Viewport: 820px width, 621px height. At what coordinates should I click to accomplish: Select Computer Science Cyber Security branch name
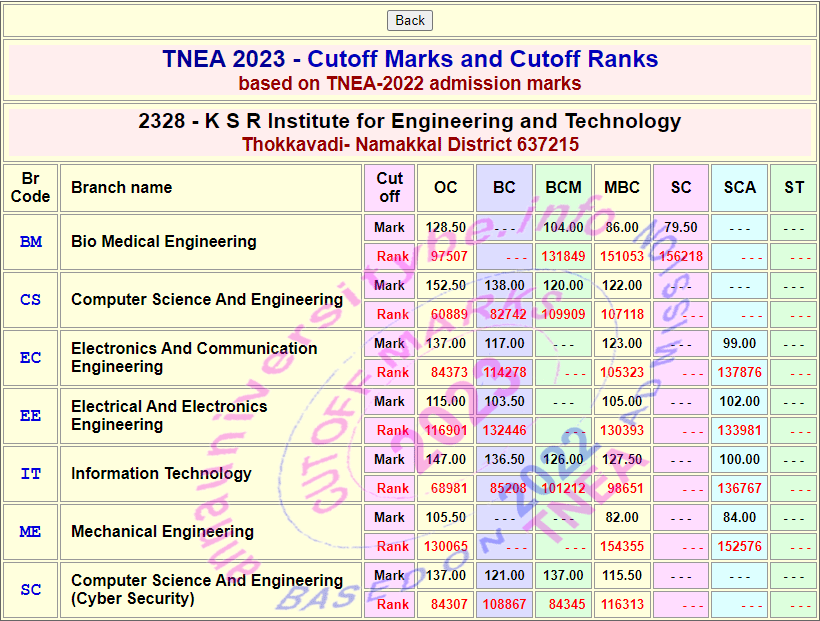(x=207, y=590)
